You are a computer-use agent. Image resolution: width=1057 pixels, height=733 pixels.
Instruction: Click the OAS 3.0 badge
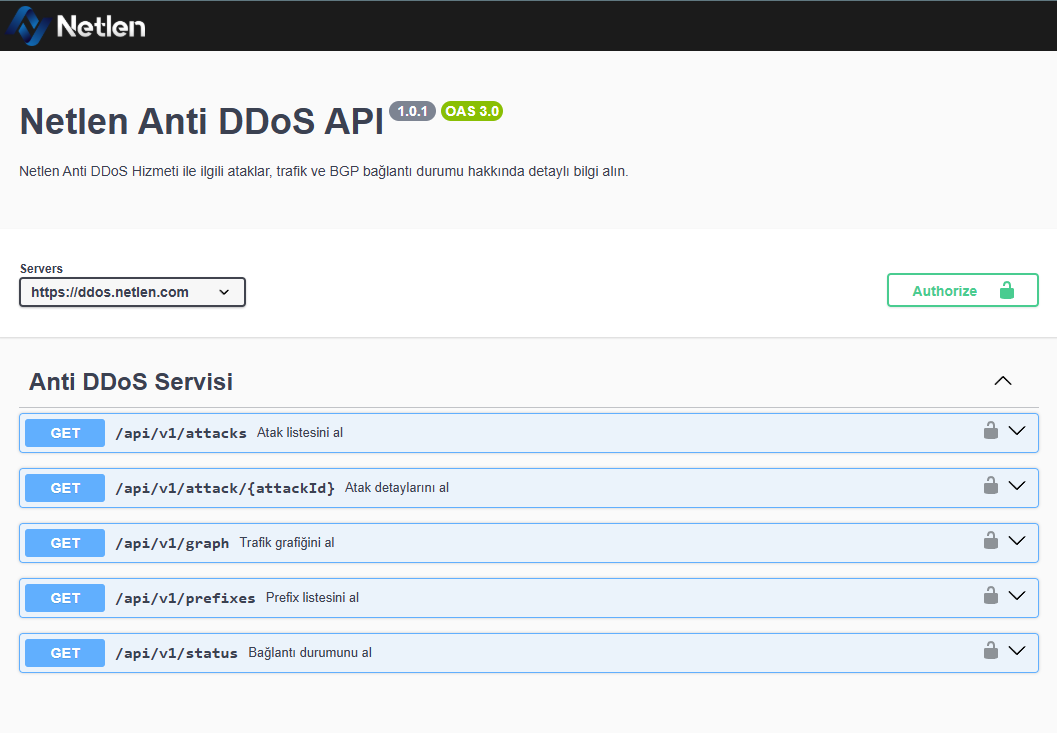point(472,111)
